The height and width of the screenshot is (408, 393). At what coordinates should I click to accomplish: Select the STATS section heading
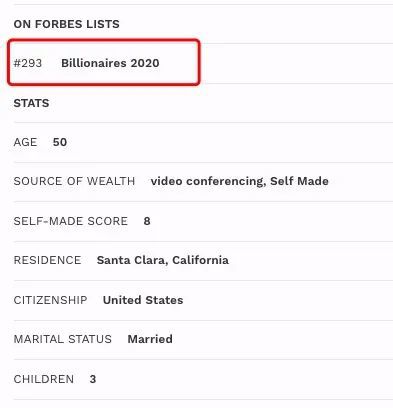pyautogui.click(x=31, y=103)
